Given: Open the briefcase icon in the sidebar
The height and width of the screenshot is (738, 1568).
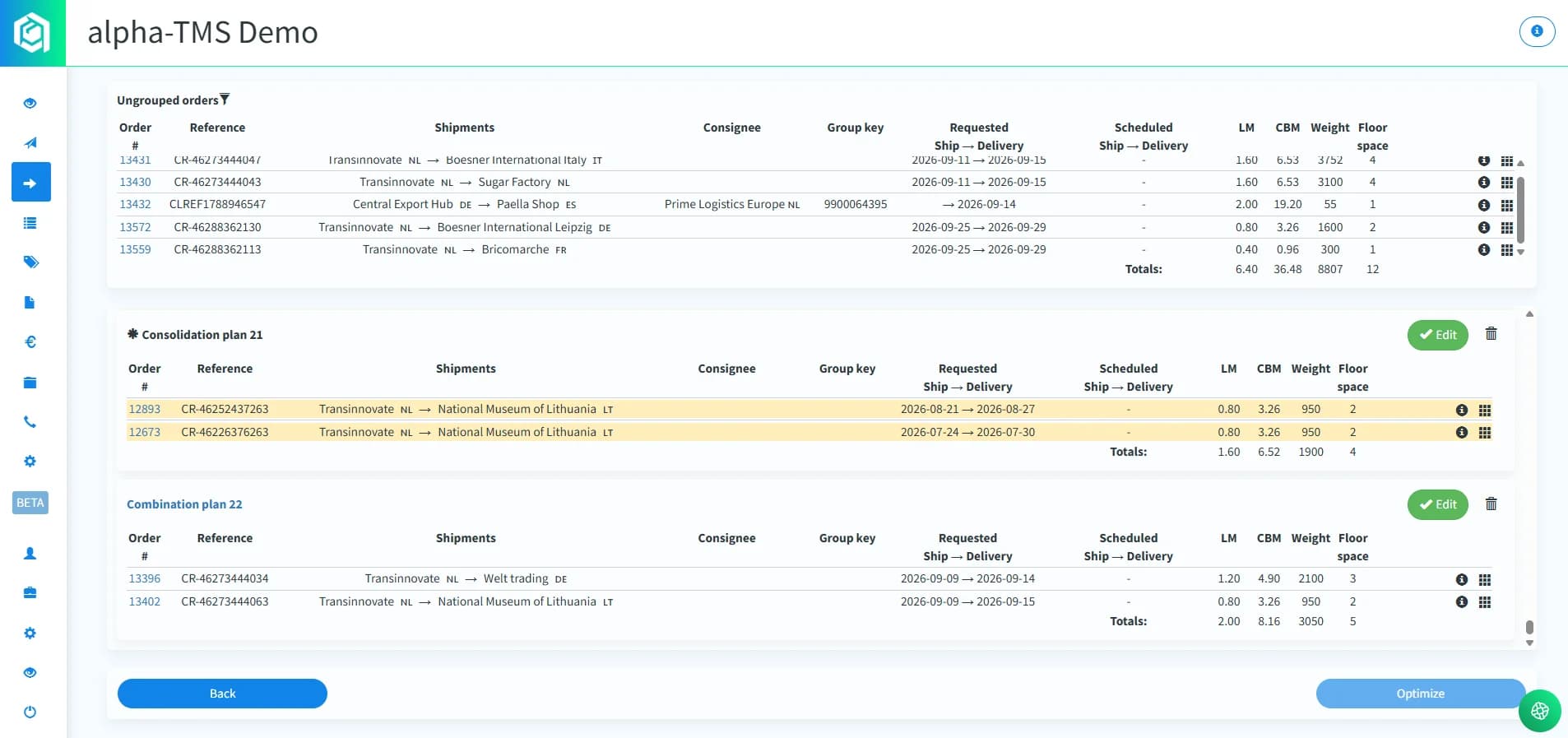Looking at the screenshot, I should click(30, 593).
